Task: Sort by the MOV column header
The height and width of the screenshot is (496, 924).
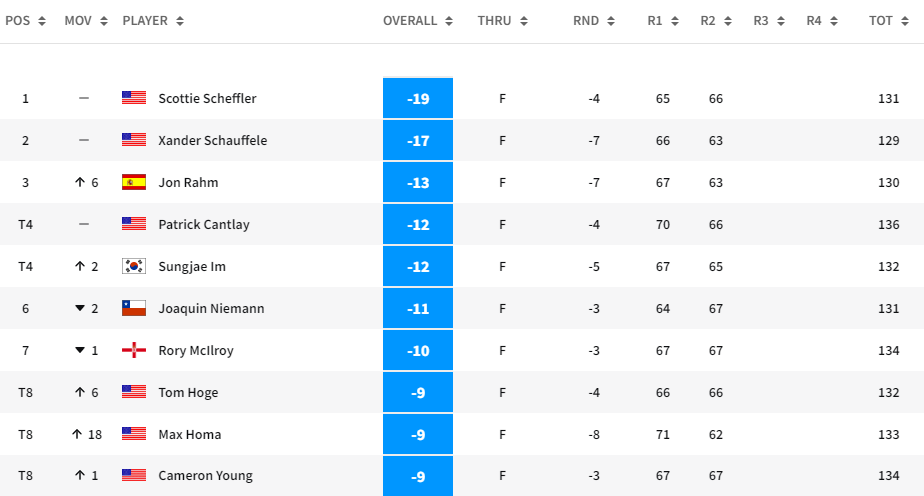Action: [84, 21]
